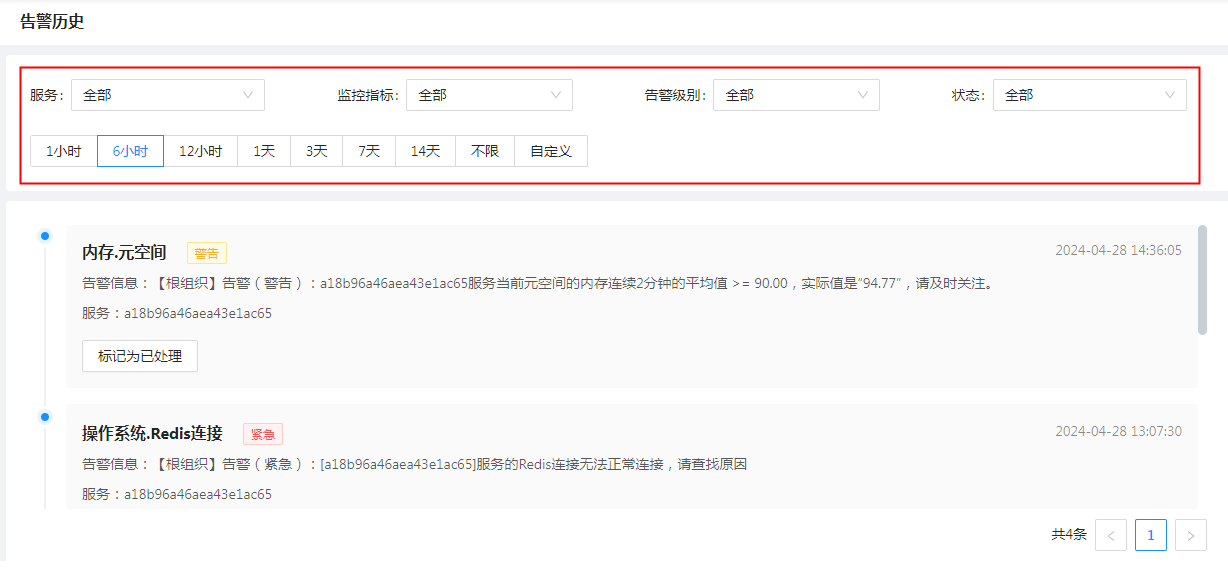Open the 告警级别 dropdown selector
Viewport: 1228px width, 578px height.
pyautogui.click(x=795, y=95)
